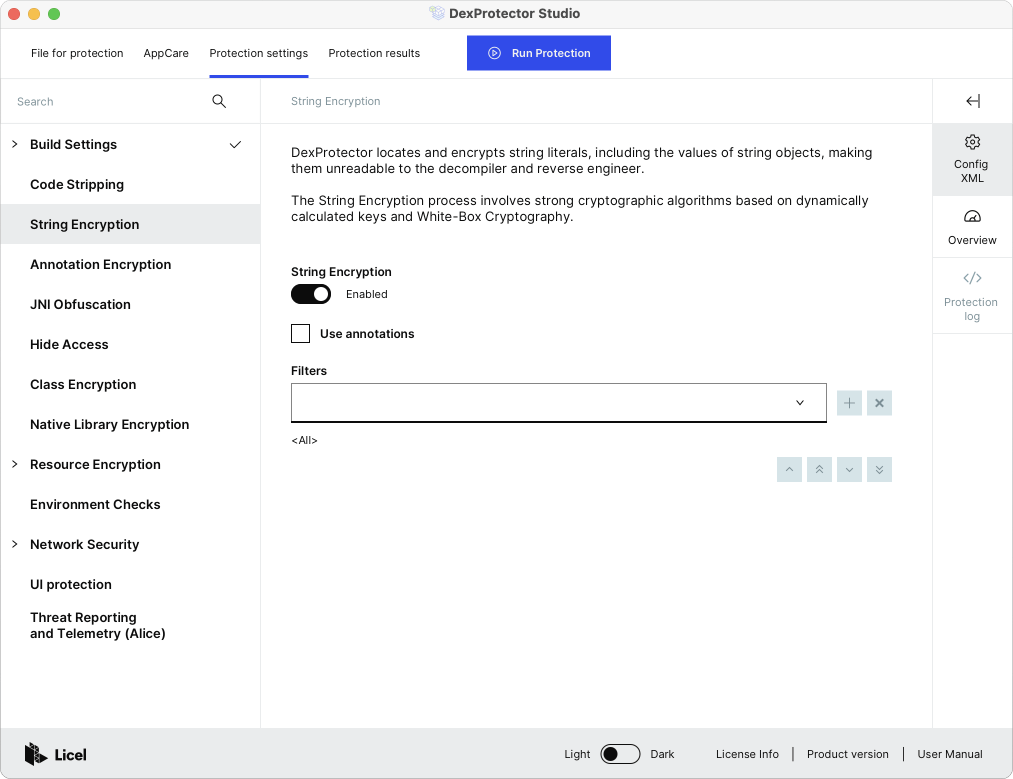Open the Filters dropdown
1013x779 pixels.
pos(559,403)
